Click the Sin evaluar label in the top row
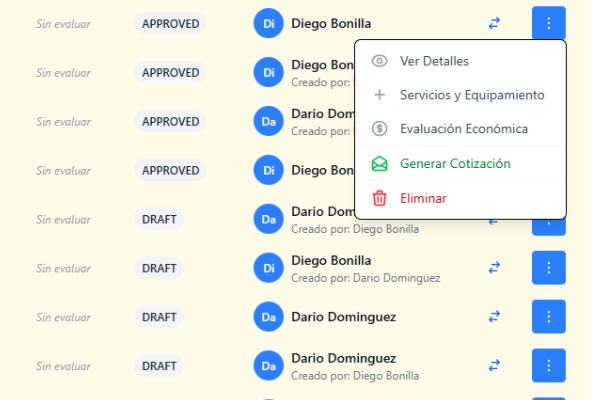The height and width of the screenshot is (400, 600). coord(63,23)
